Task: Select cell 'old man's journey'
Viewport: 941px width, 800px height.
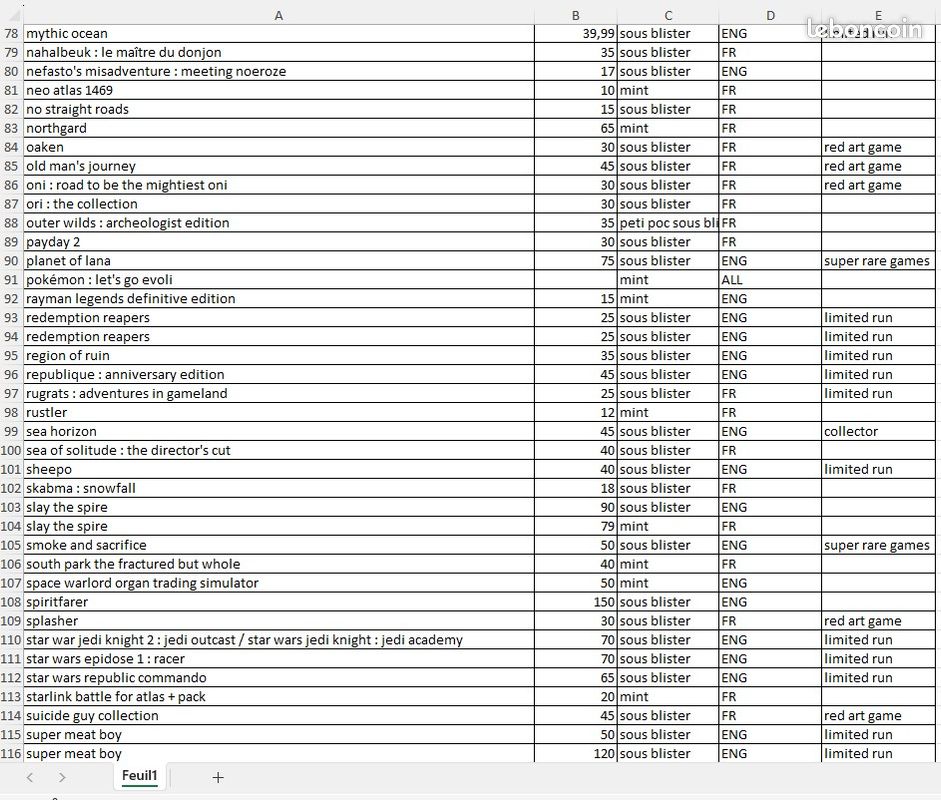Action: coord(278,166)
